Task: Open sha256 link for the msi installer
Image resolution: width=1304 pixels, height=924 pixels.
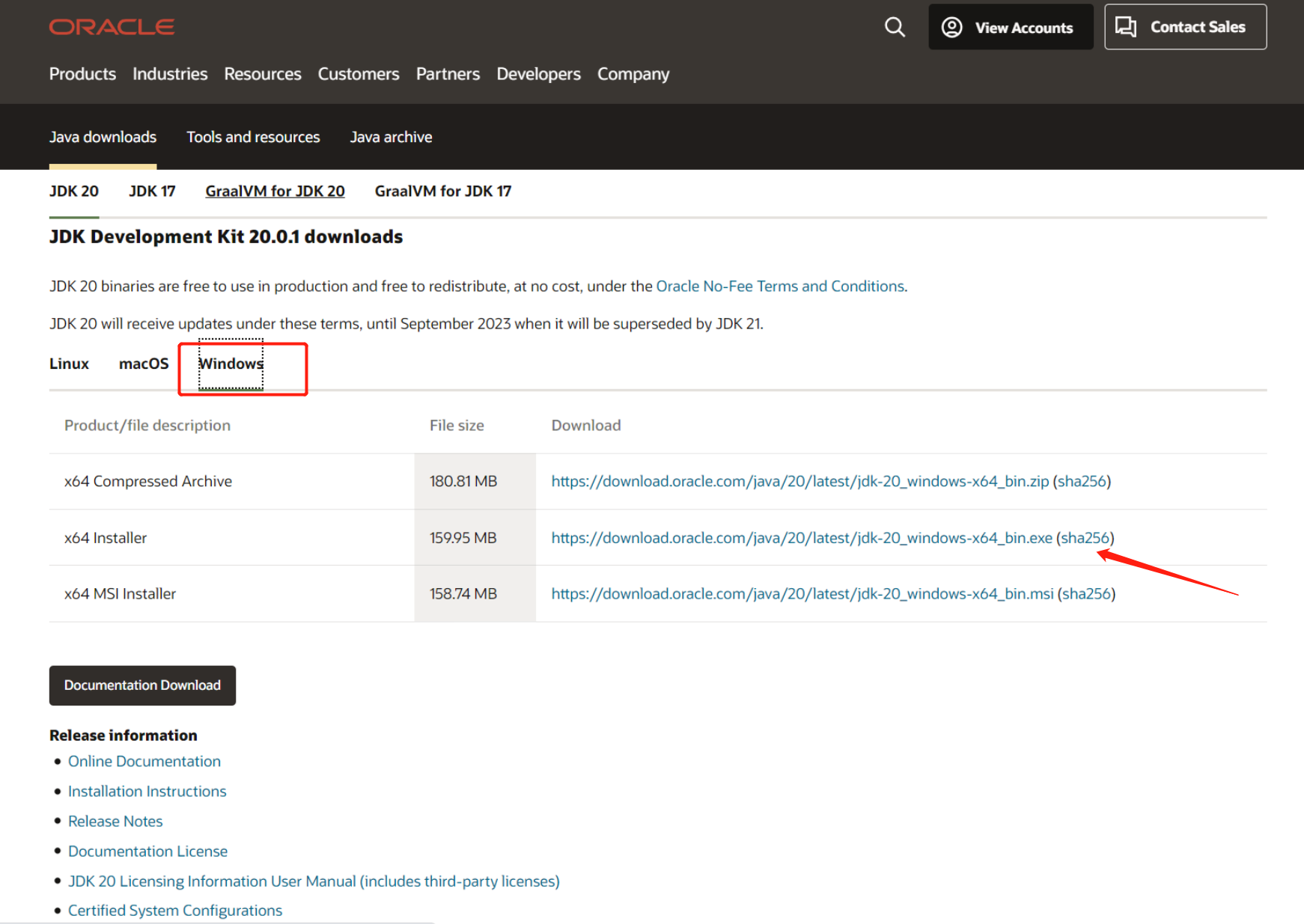Action: (x=1086, y=594)
